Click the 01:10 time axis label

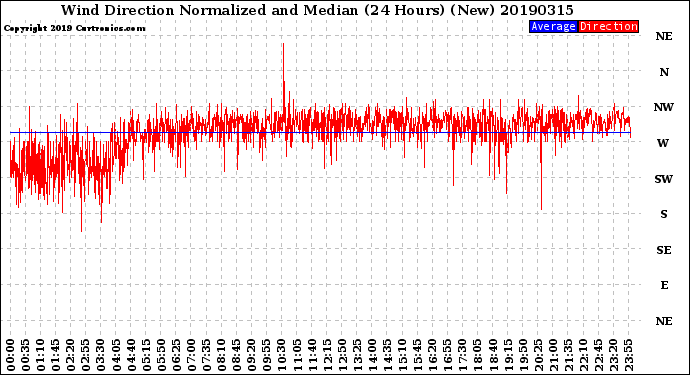click(40, 355)
